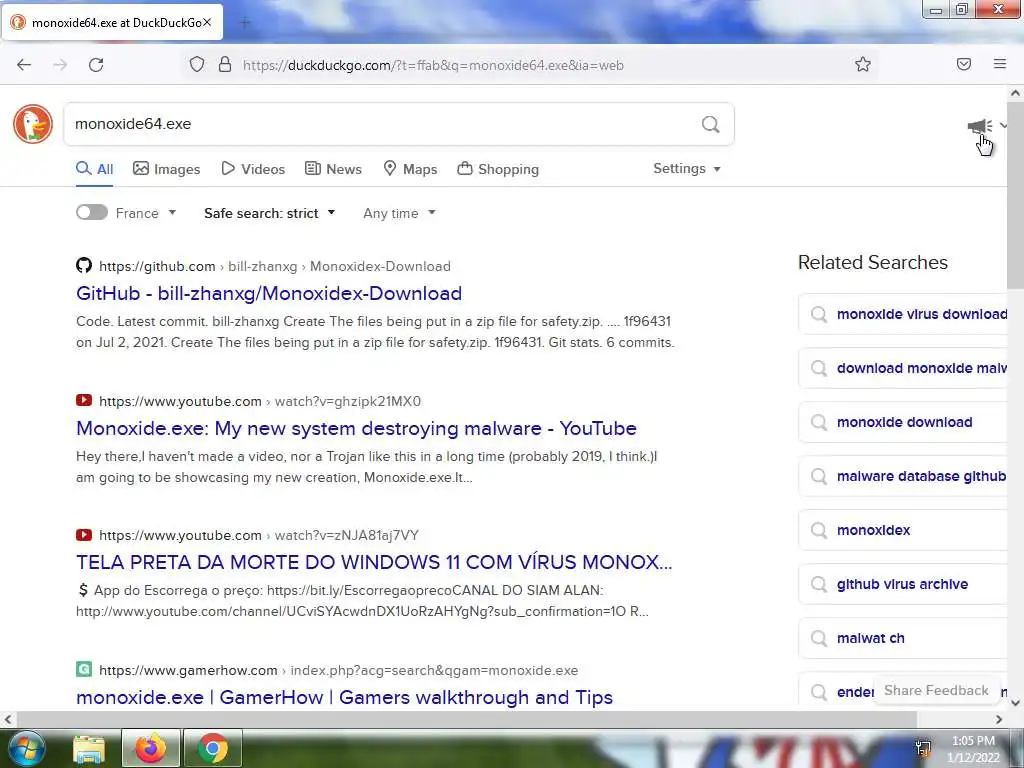Switch to the Maps tab

tap(410, 169)
